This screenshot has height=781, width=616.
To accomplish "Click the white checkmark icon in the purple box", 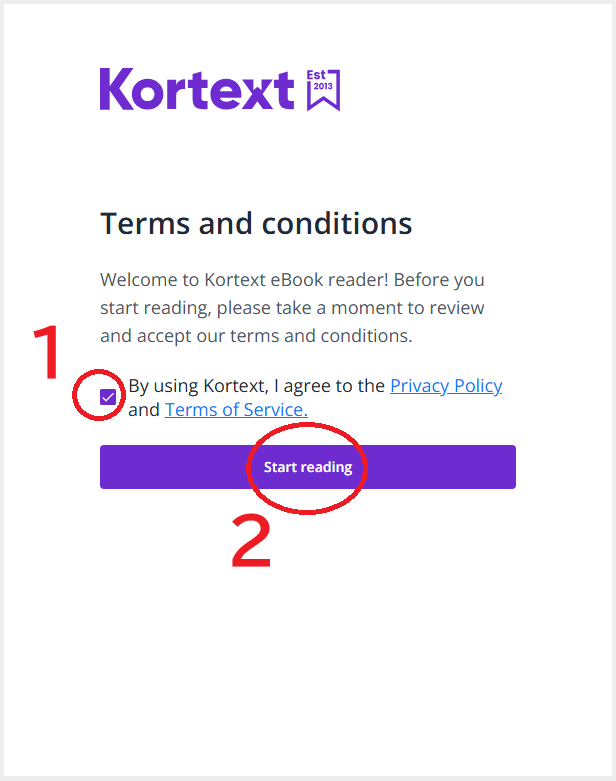I will [108, 397].
